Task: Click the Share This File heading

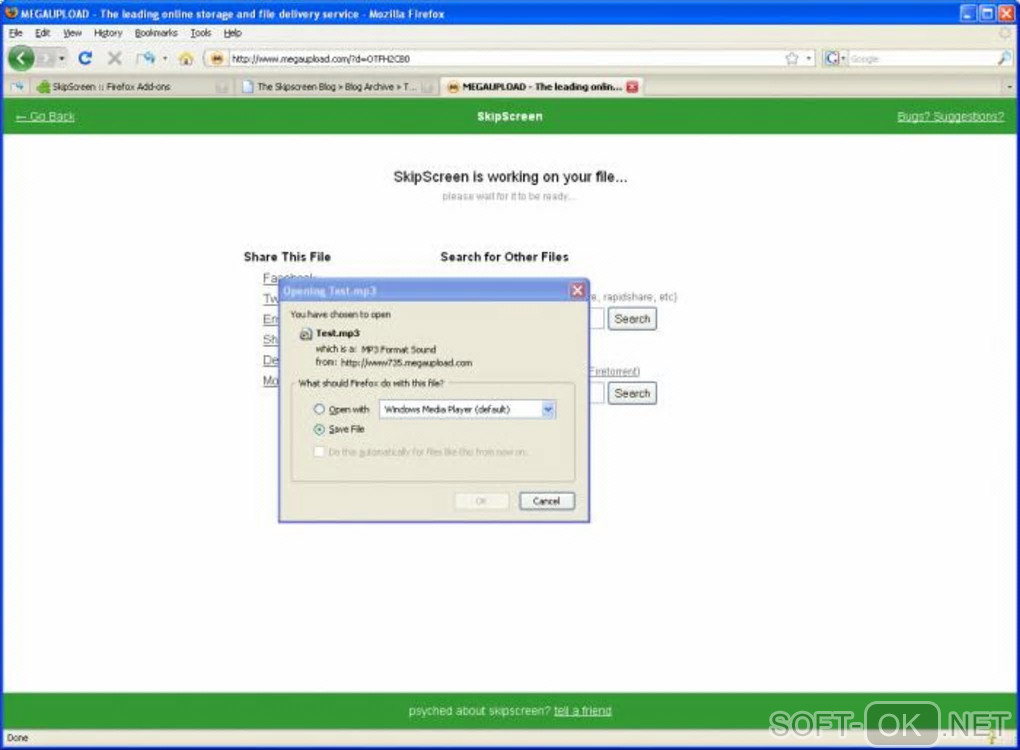Action: tap(287, 257)
